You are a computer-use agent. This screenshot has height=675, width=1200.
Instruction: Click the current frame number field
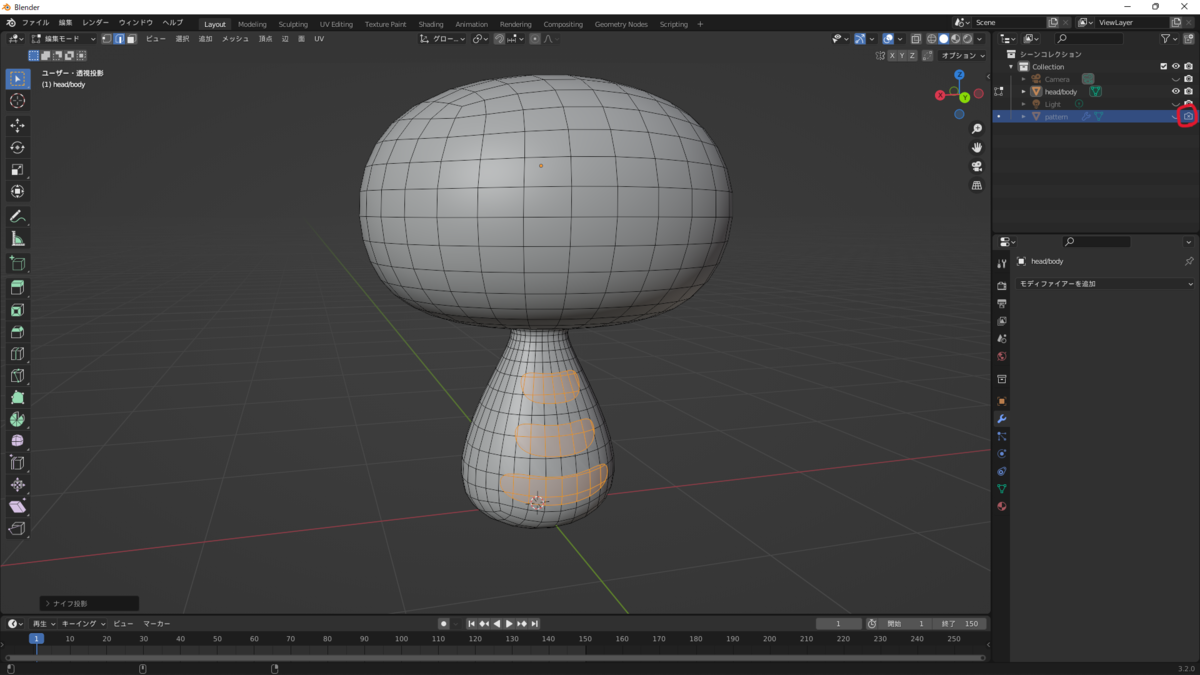[838, 624]
